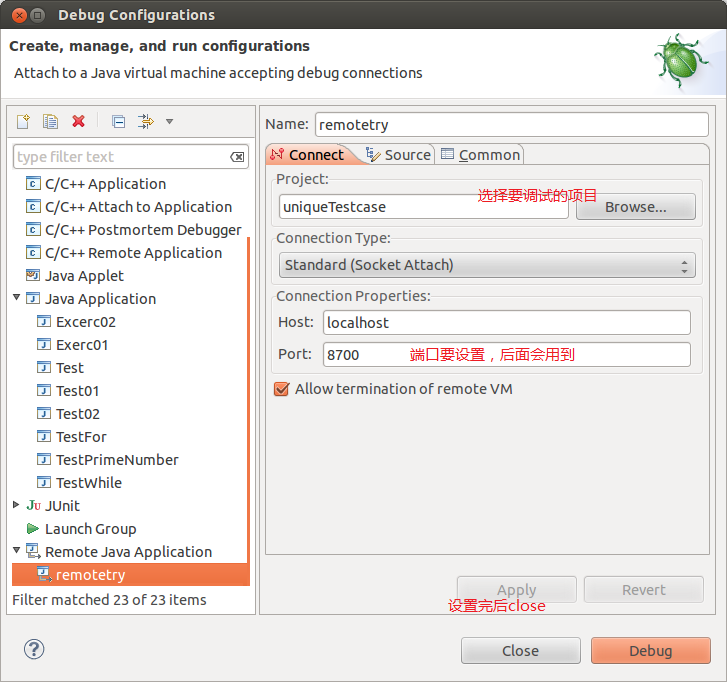This screenshot has width=727, height=682.
Task: Select the Test01 launch configuration
Action: click(77, 391)
